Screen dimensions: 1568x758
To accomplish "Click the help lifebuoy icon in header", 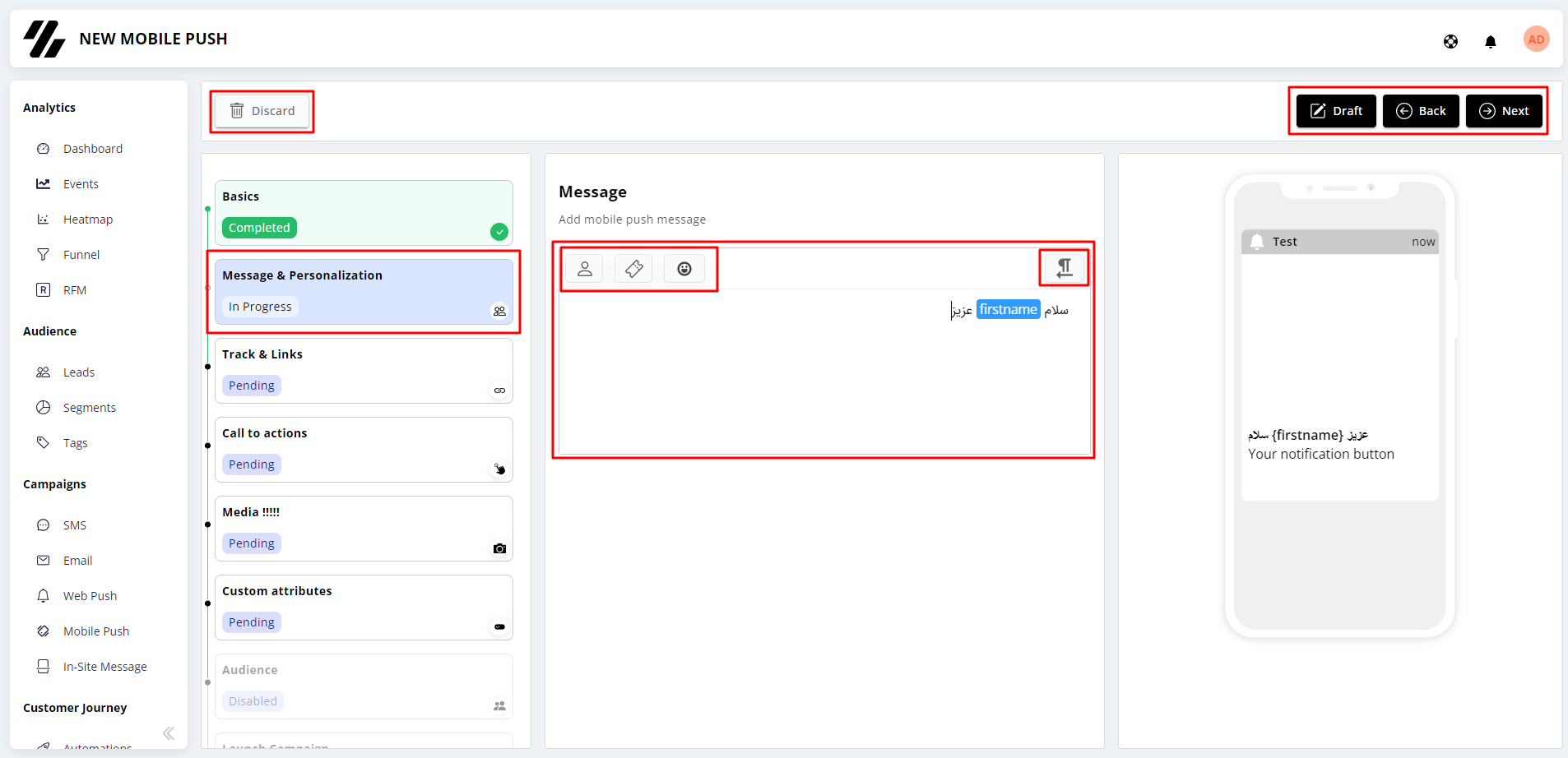I will tap(1450, 41).
